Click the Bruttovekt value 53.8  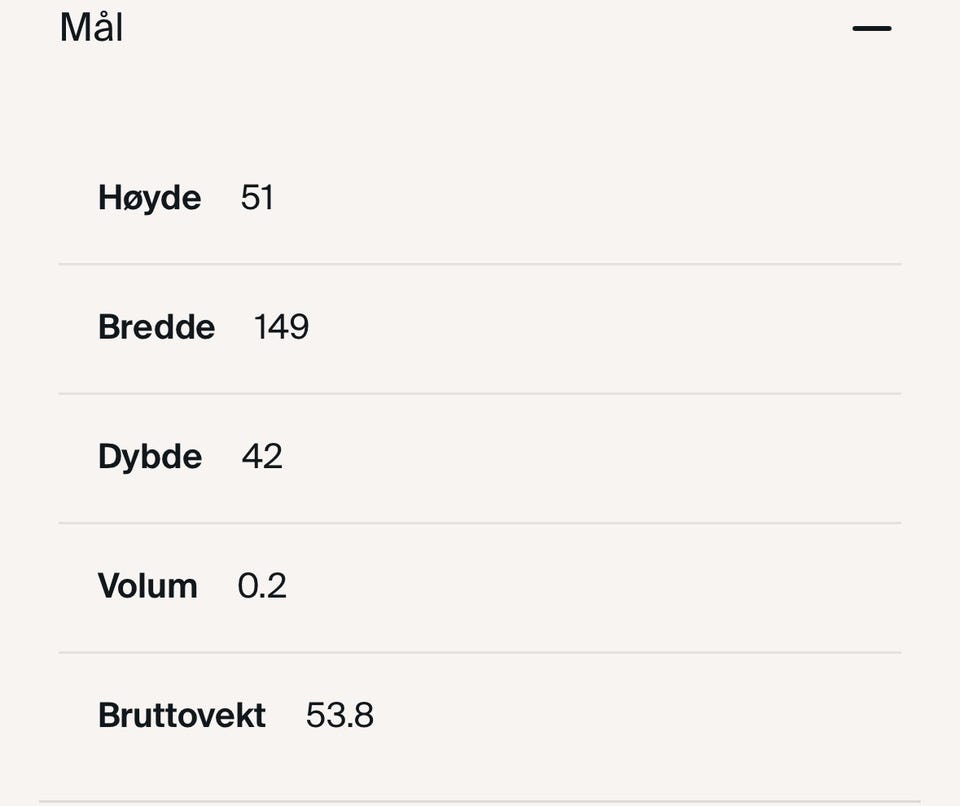[x=339, y=715]
